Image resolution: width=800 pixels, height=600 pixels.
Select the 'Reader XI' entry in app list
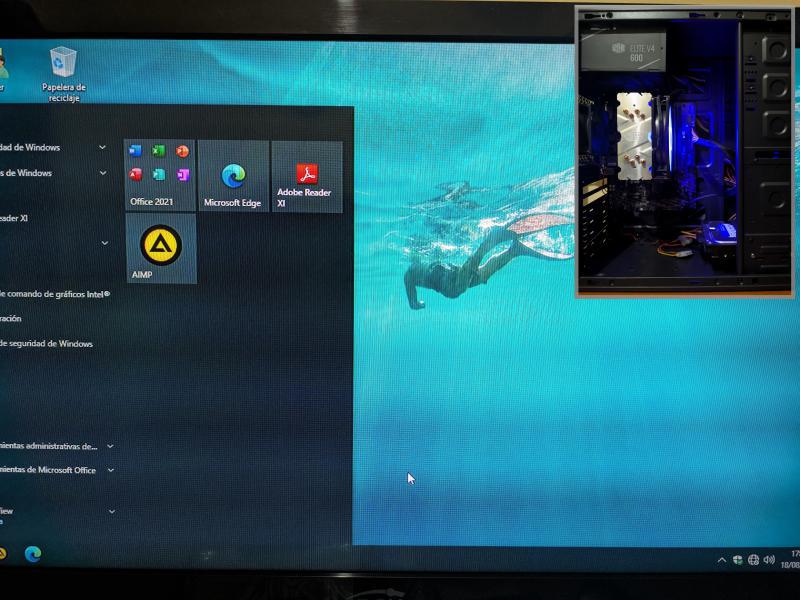(14, 218)
